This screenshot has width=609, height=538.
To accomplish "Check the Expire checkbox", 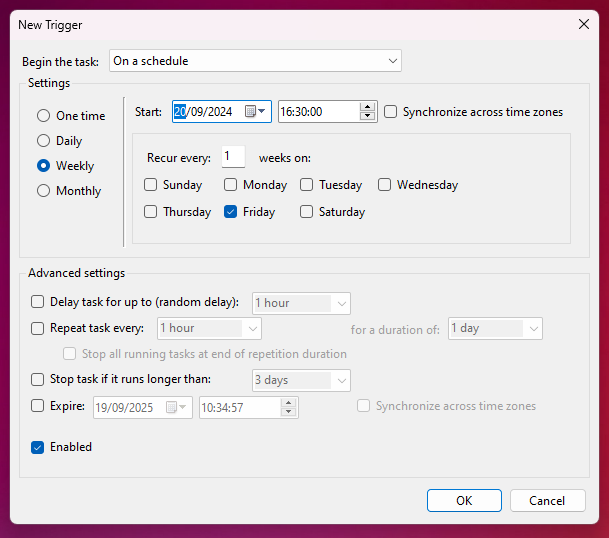I will pyautogui.click(x=38, y=406).
